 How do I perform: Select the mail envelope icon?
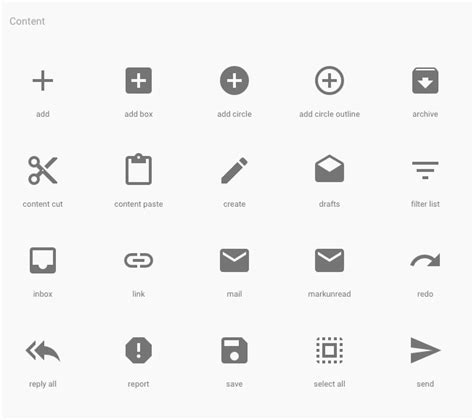(x=234, y=260)
